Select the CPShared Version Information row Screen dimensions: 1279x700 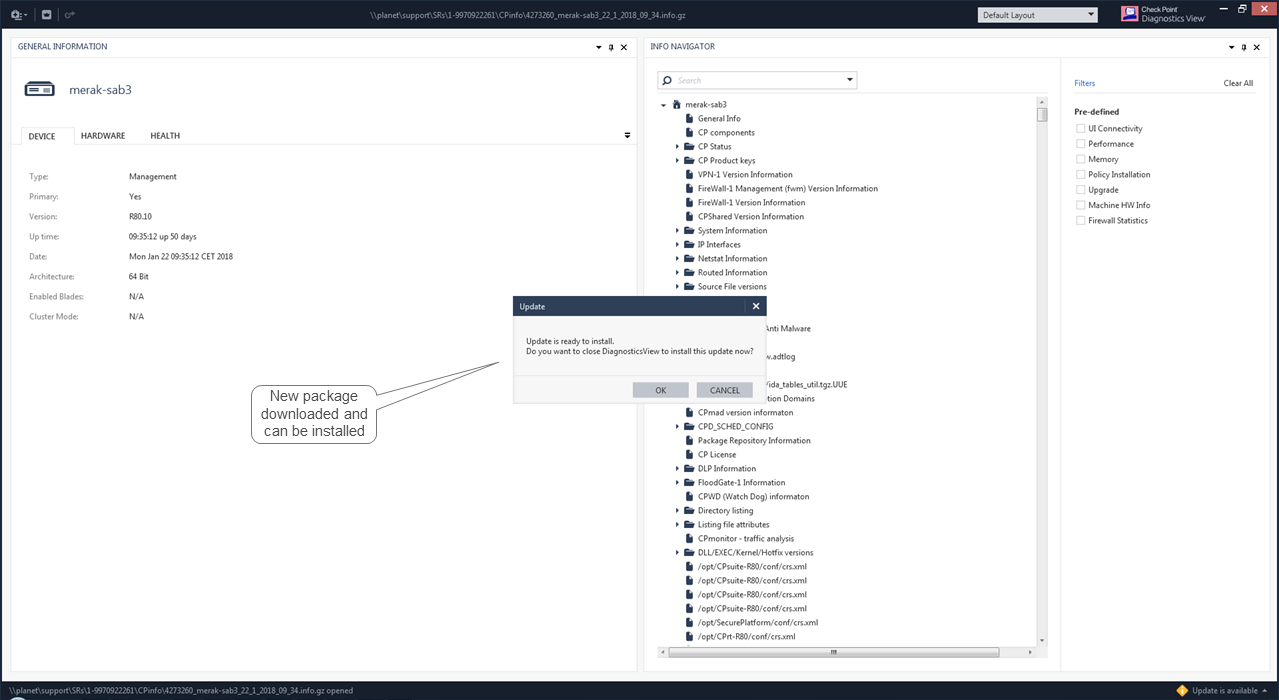pyautogui.click(x=750, y=216)
